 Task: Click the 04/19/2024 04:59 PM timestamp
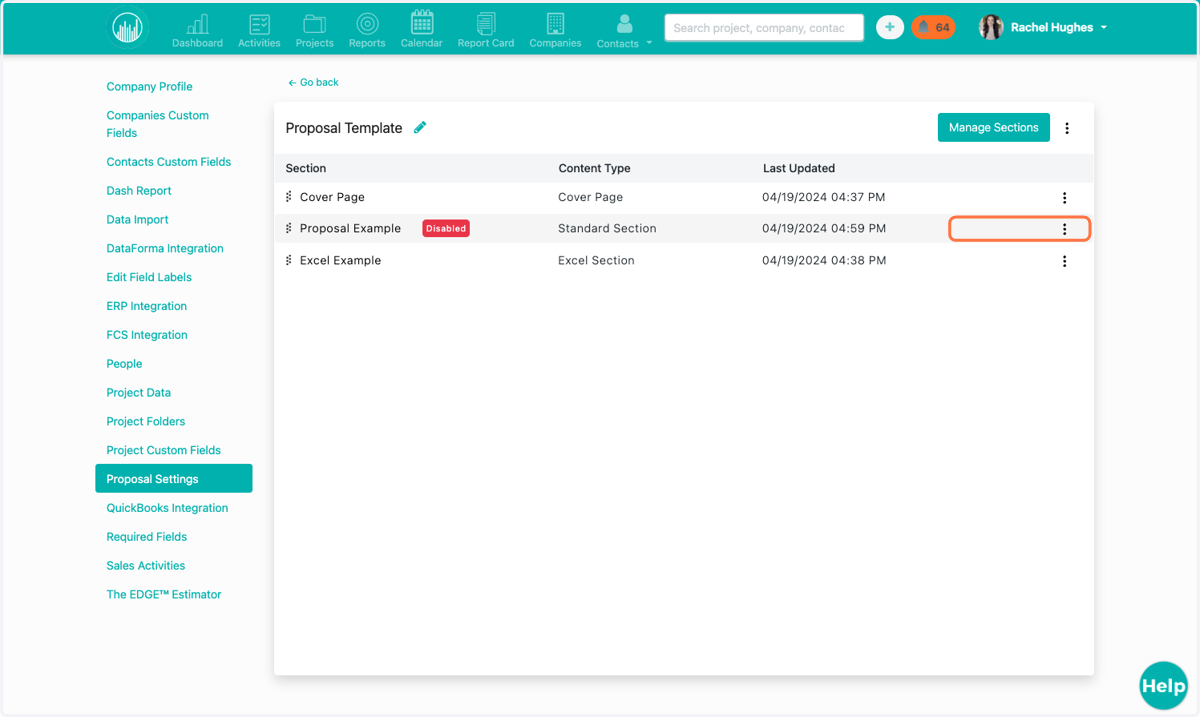(824, 228)
